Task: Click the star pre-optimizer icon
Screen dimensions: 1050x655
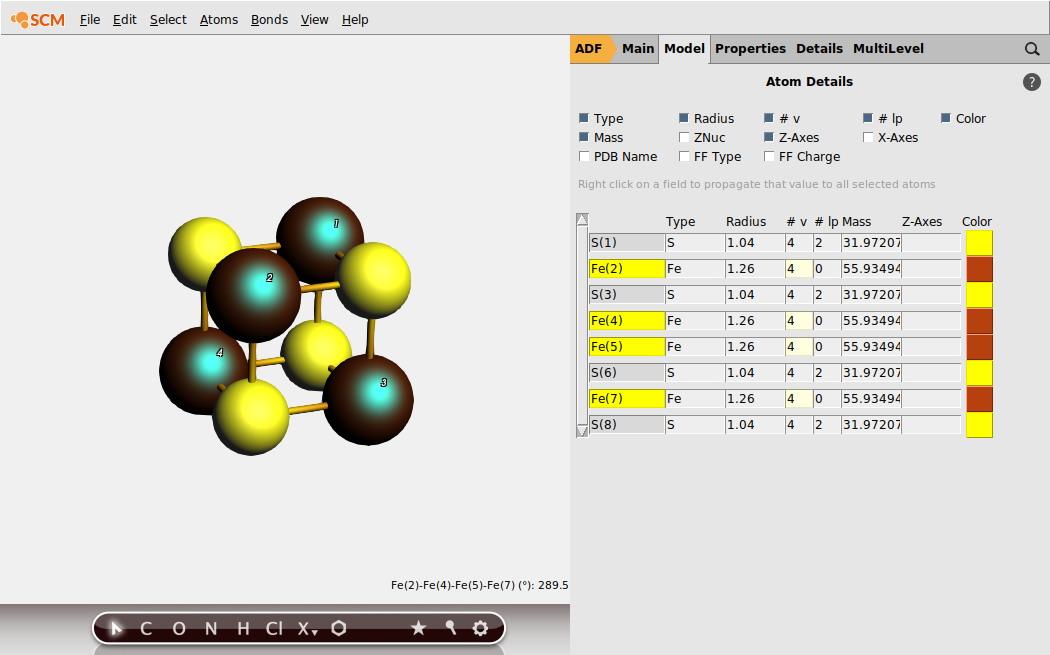Action: (x=419, y=628)
